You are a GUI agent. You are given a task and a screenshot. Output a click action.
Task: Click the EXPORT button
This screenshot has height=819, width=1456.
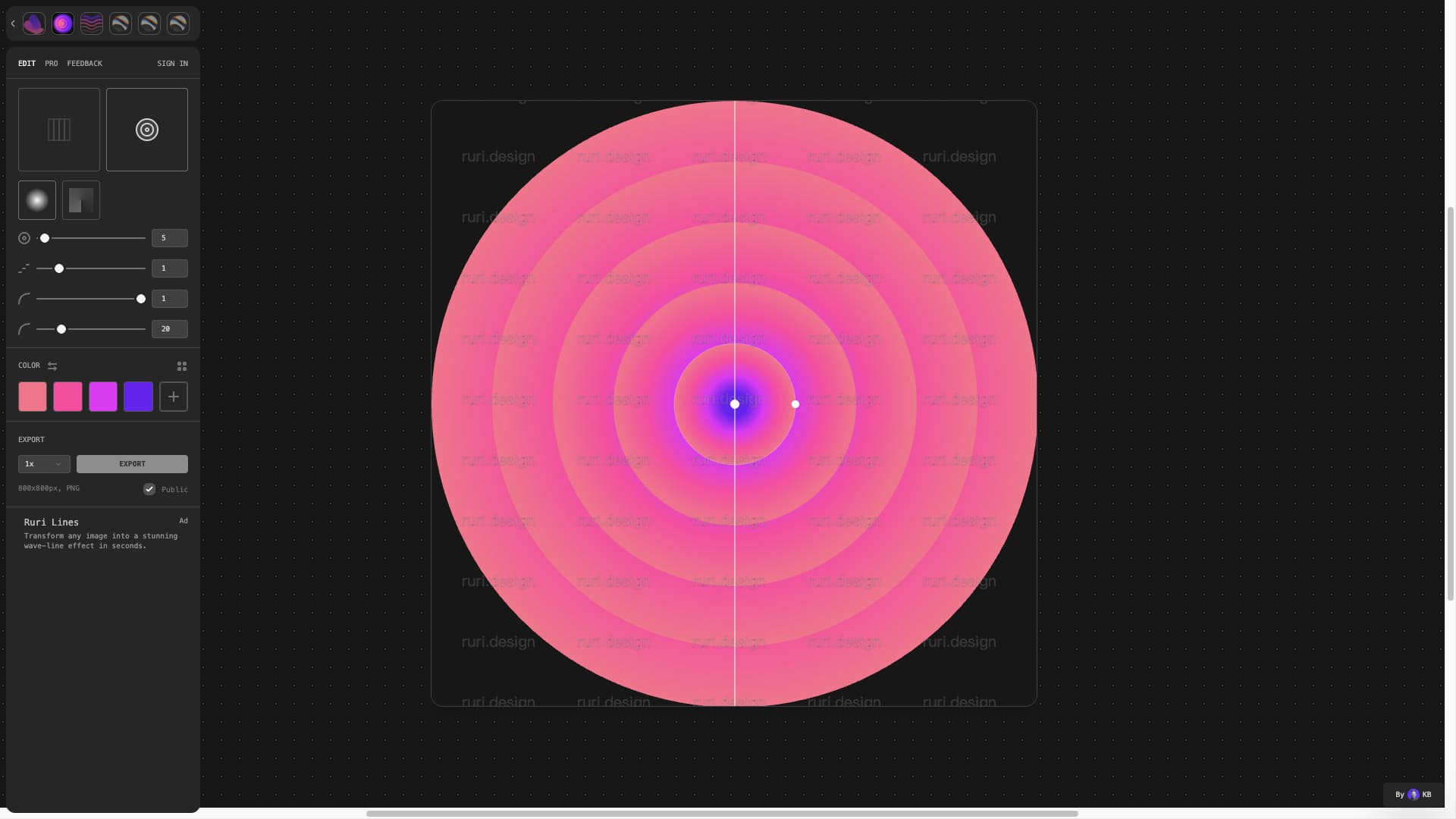click(132, 464)
